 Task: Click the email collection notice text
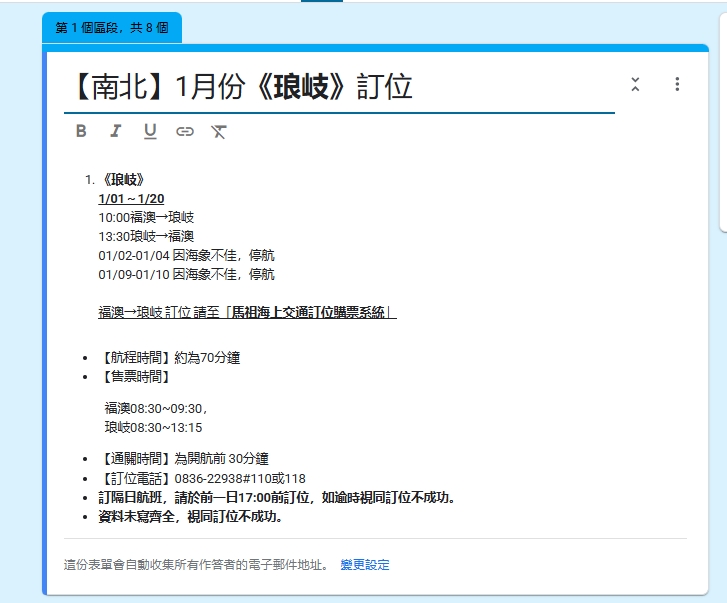197,565
